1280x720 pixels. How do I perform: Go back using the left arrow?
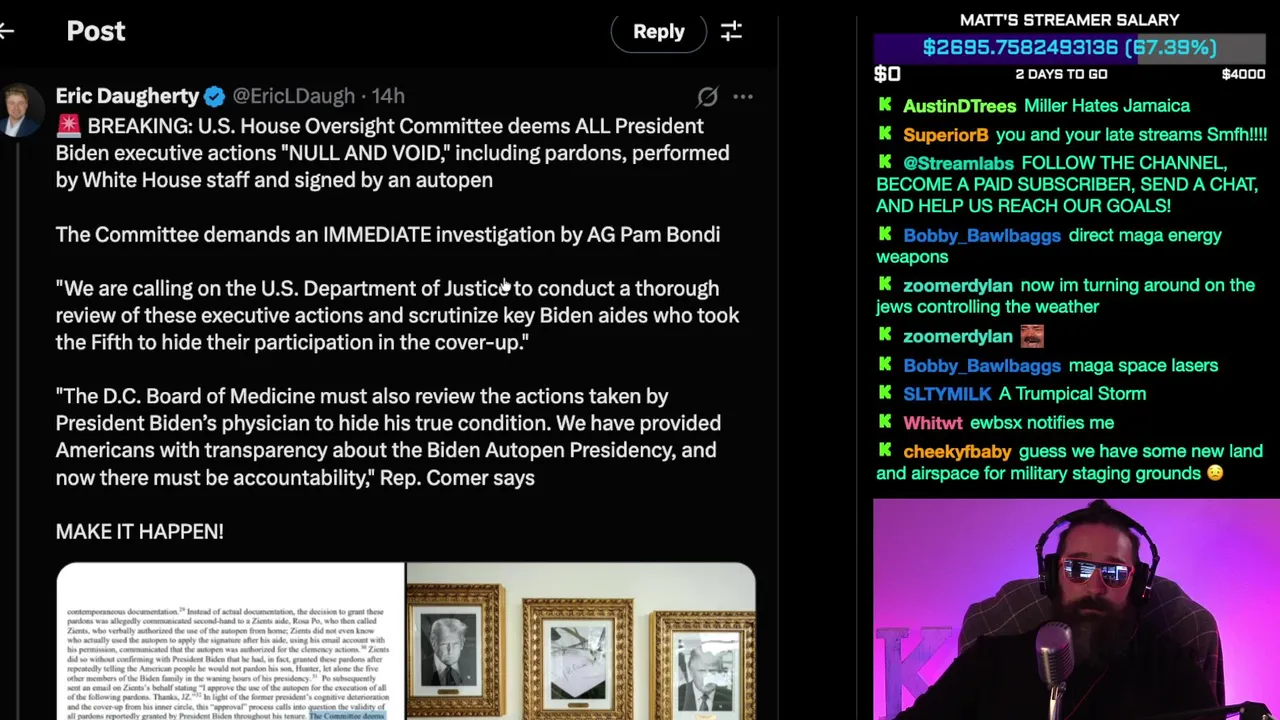tap(6, 31)
